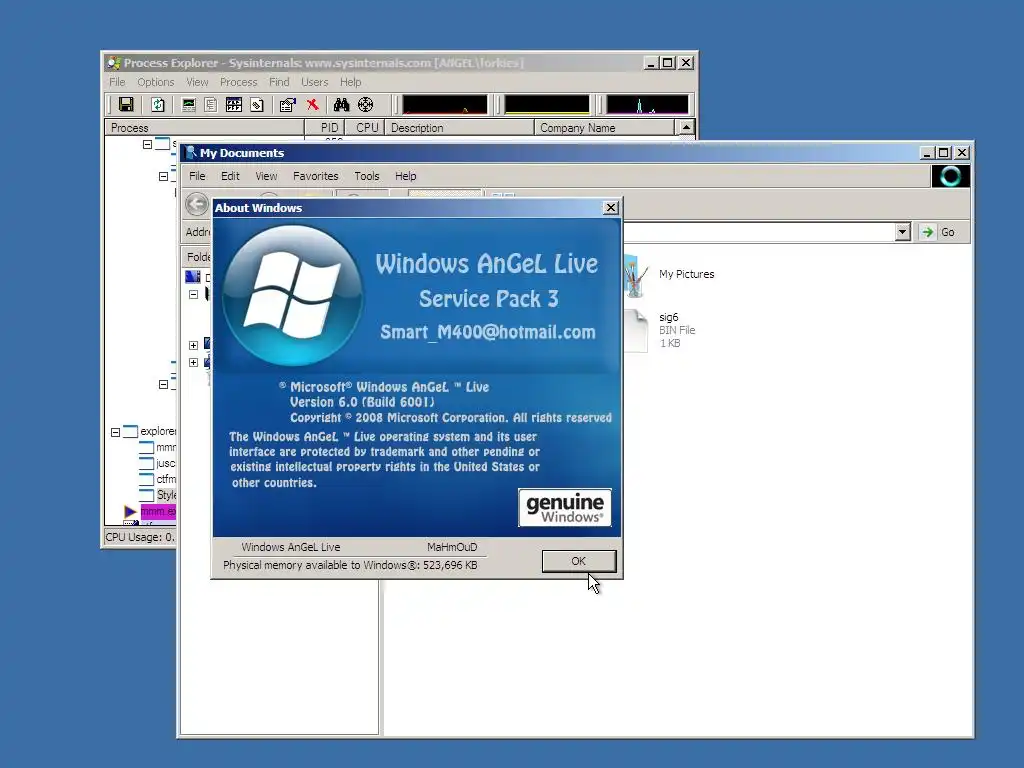1024x768 pixels.
Task: Click the purple arrow icon beside highlighted mmm.e row
Action: (x=130, y=511)
